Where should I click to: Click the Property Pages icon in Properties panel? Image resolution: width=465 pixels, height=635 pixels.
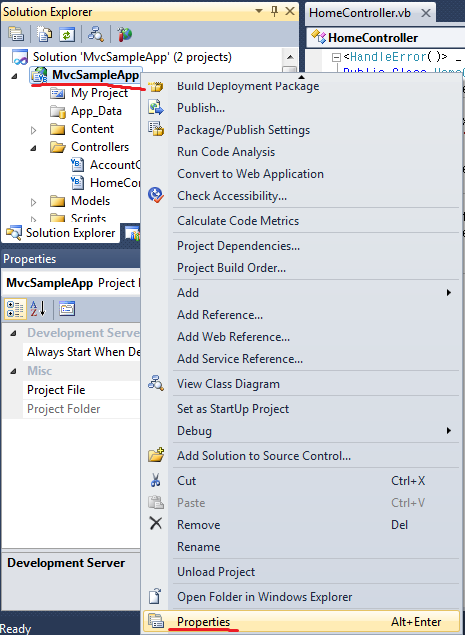67,309
